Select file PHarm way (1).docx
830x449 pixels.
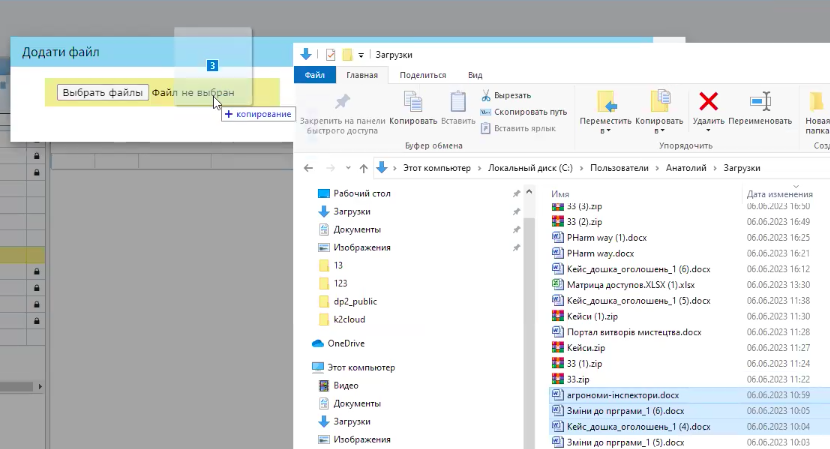coord(607,238)
